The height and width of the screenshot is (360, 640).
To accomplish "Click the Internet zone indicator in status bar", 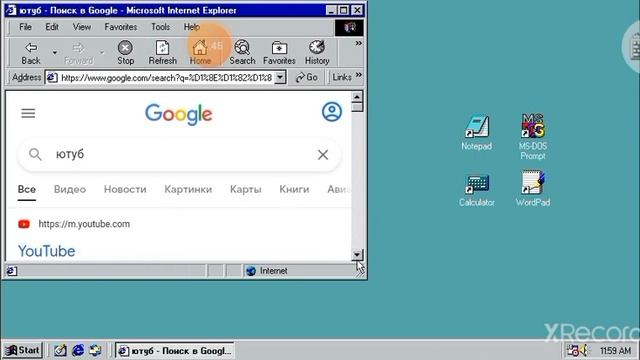I will pos(267,271).
